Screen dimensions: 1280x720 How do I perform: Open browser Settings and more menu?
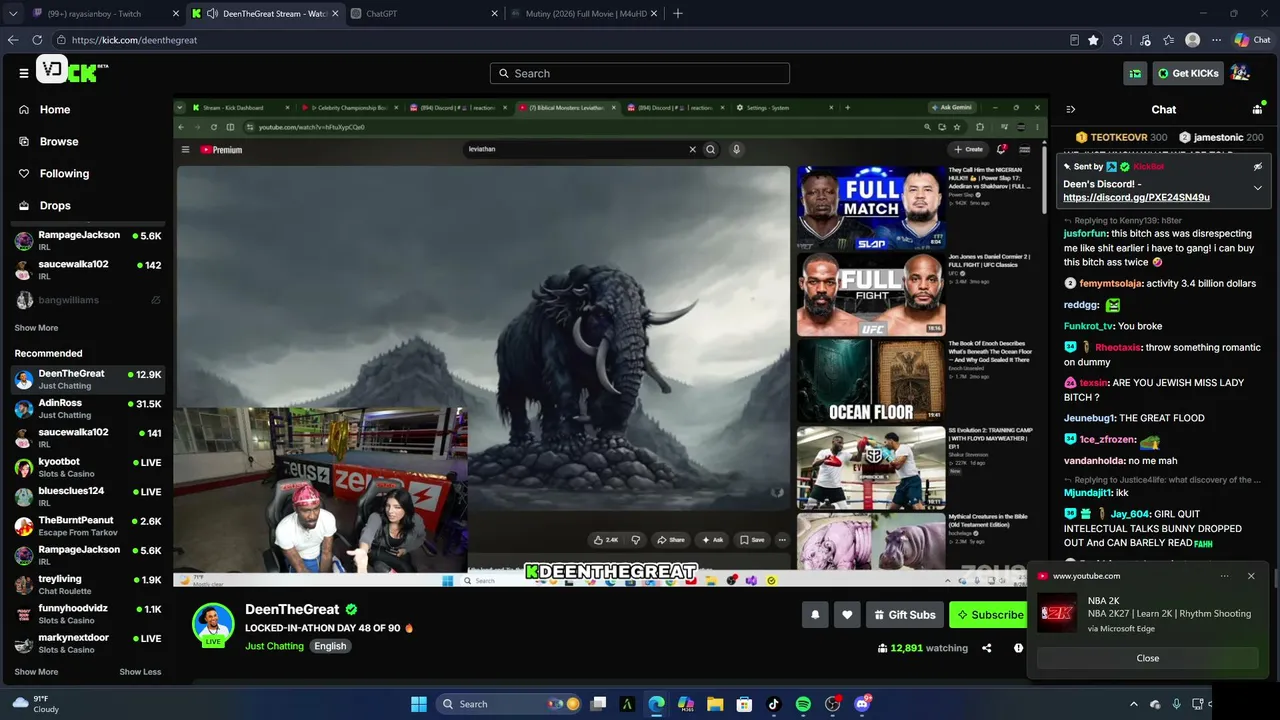[1216, 40]
